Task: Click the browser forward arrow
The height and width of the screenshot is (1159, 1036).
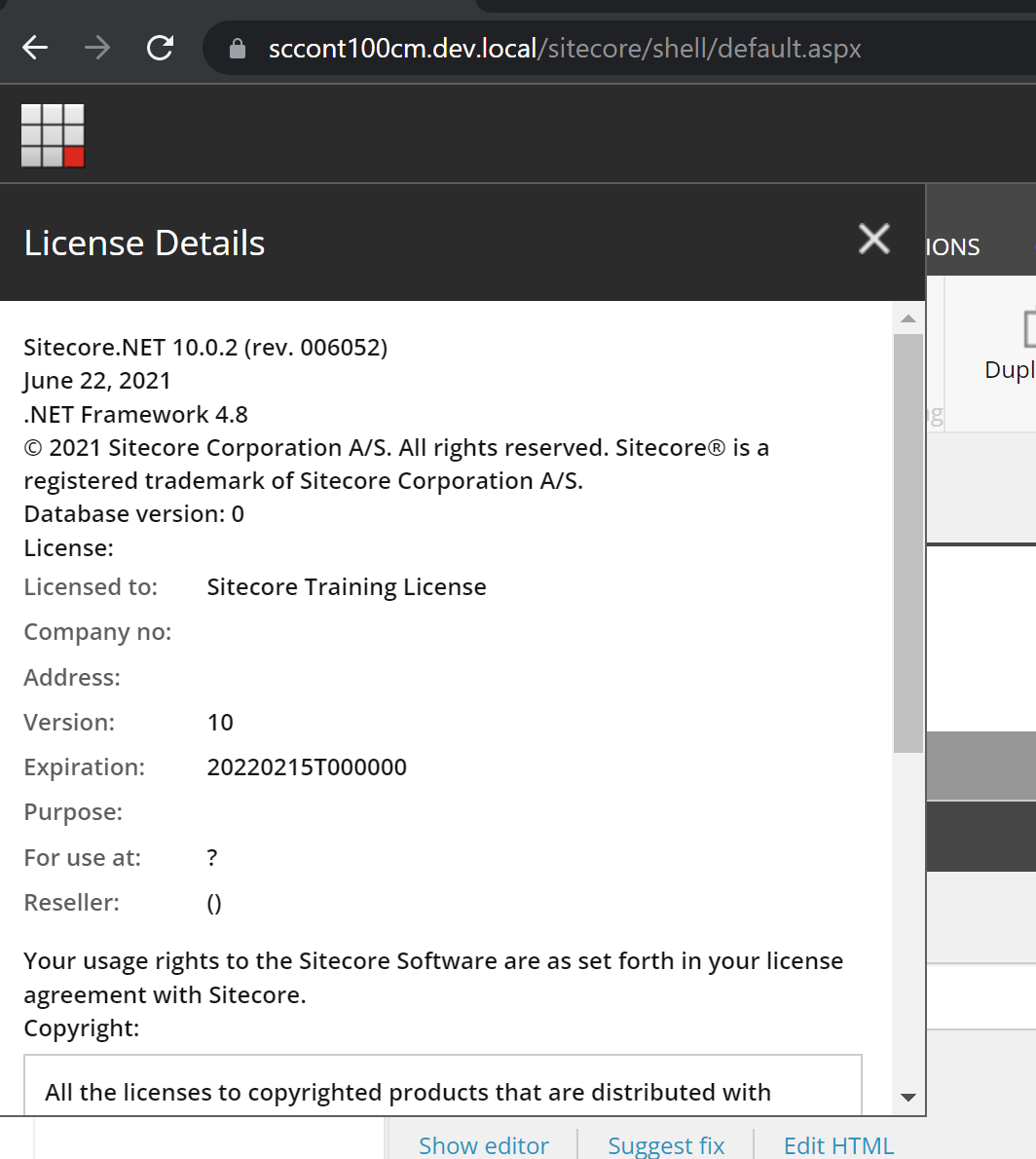Action: (x=96, y=48)
